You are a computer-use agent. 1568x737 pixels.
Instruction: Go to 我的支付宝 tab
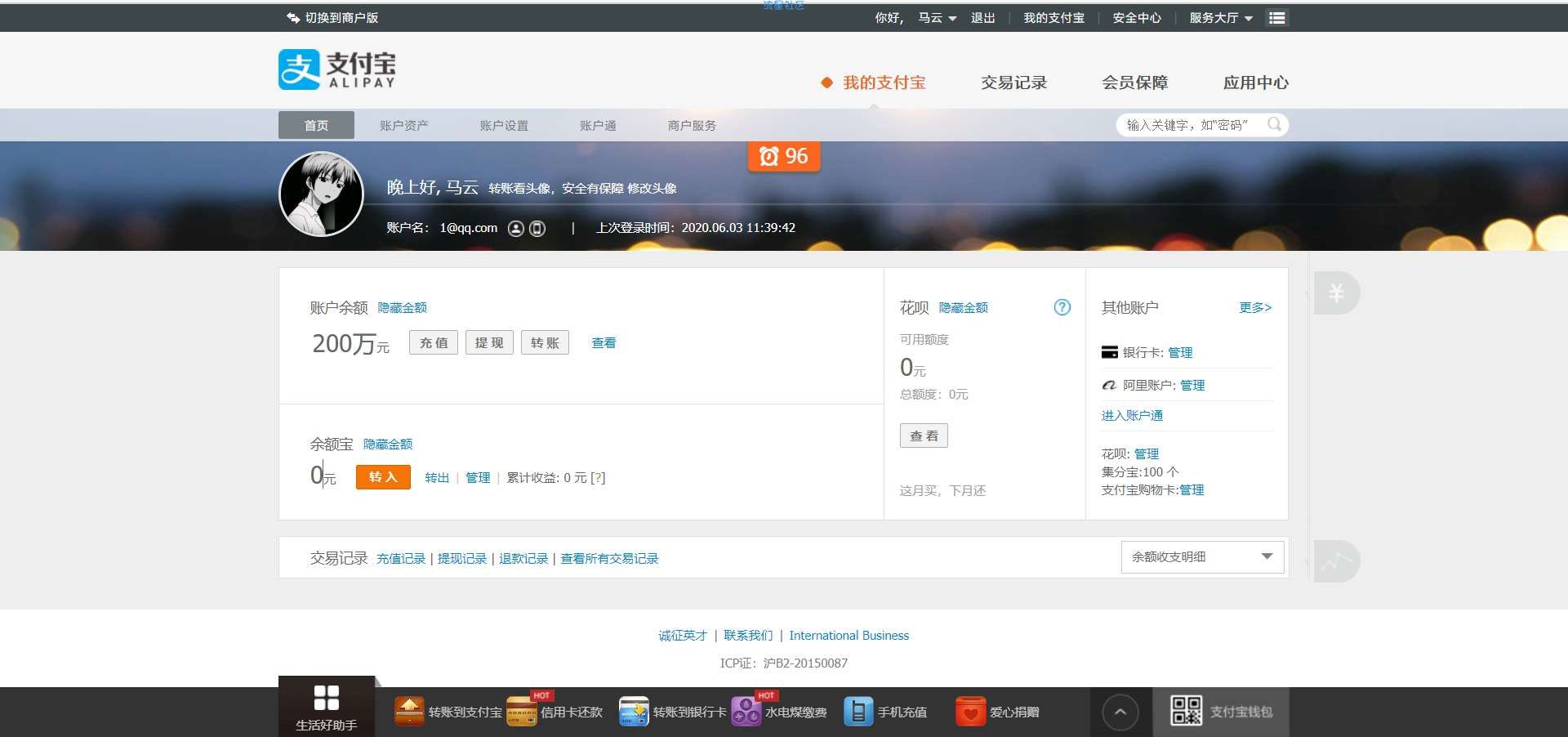884,83
